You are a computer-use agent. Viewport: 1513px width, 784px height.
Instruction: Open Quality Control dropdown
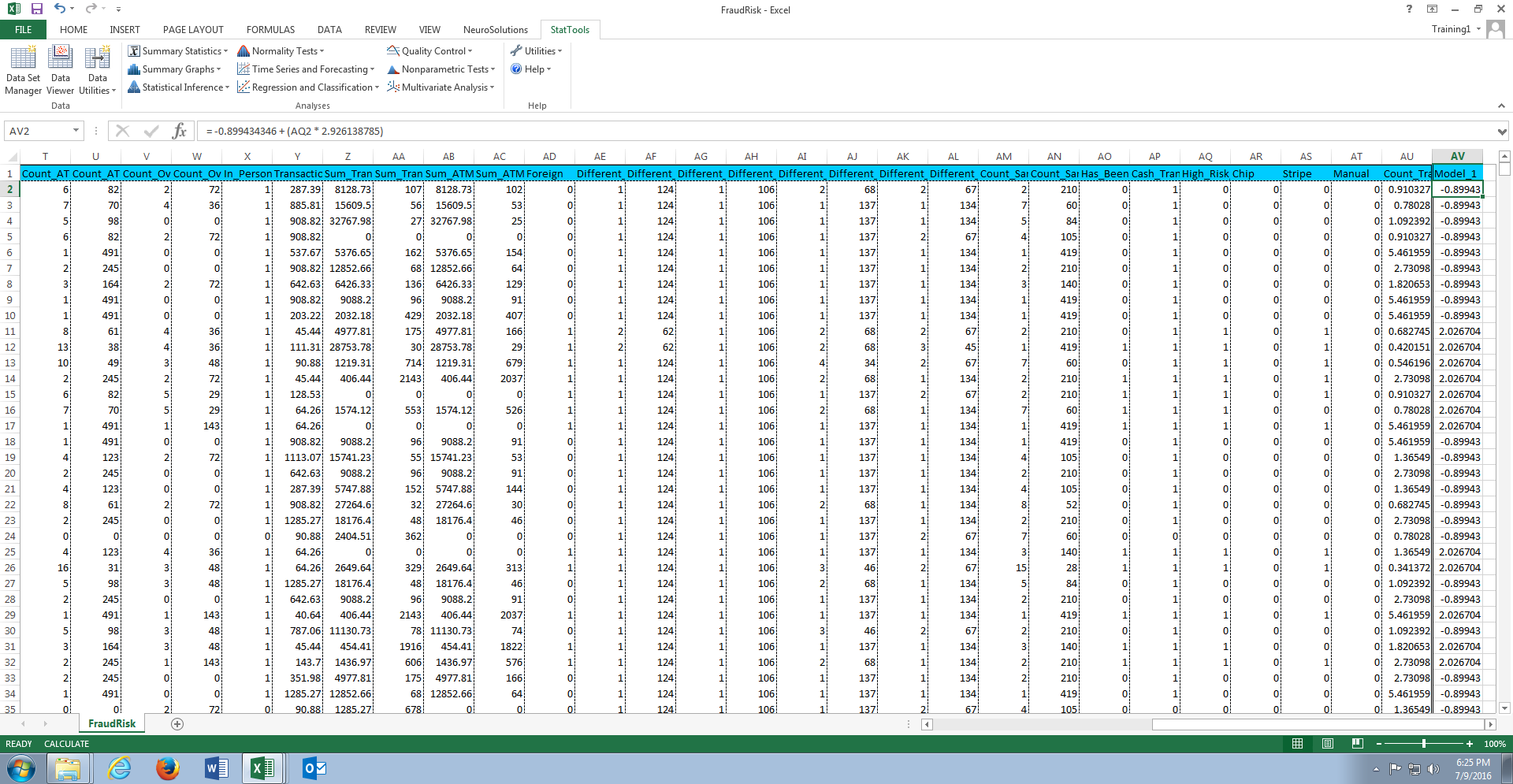429,51
